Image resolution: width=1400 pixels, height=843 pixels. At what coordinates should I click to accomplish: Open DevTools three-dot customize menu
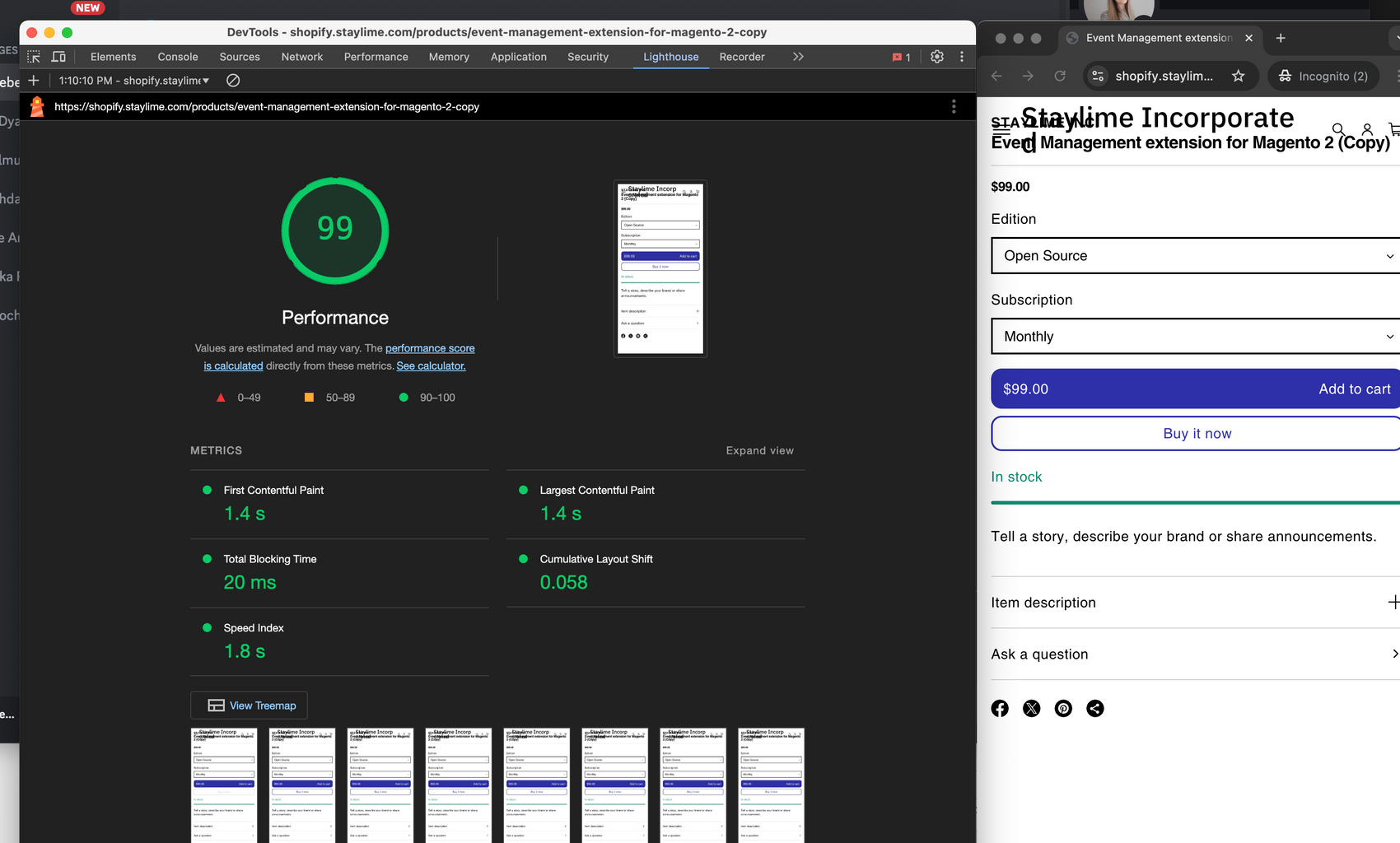(962, 57)
